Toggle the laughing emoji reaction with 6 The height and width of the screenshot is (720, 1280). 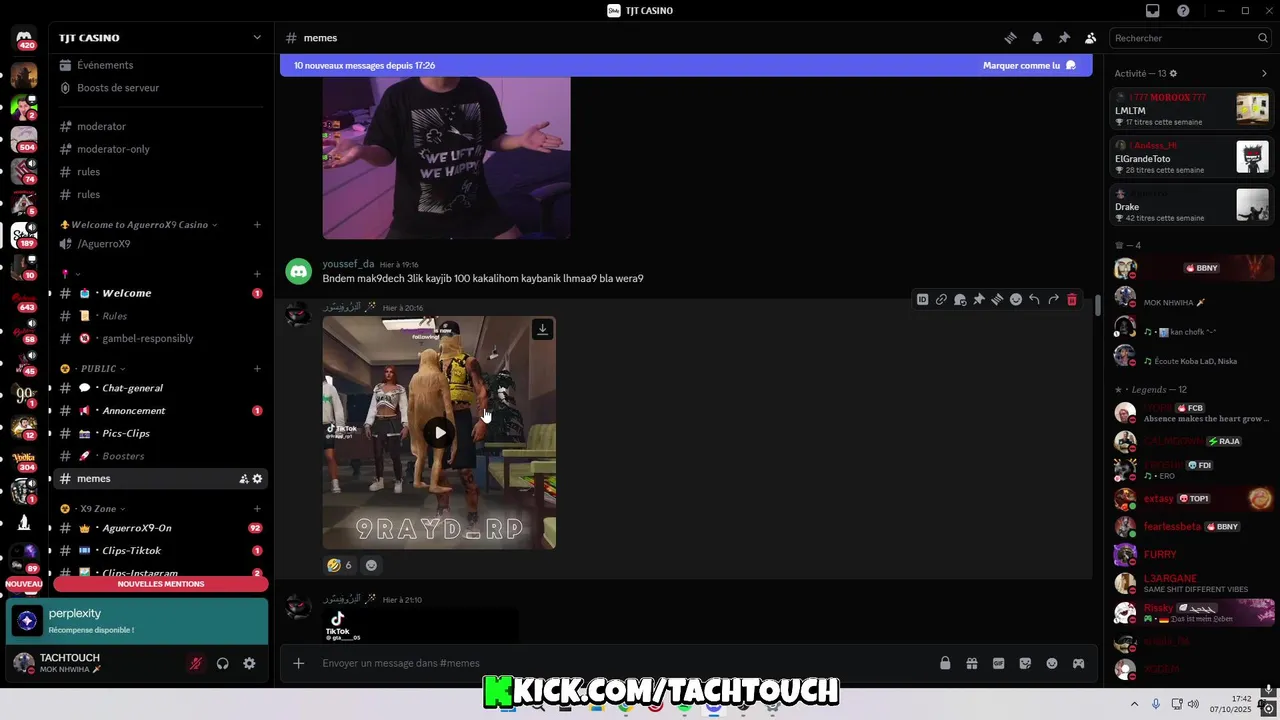[340, 565]
